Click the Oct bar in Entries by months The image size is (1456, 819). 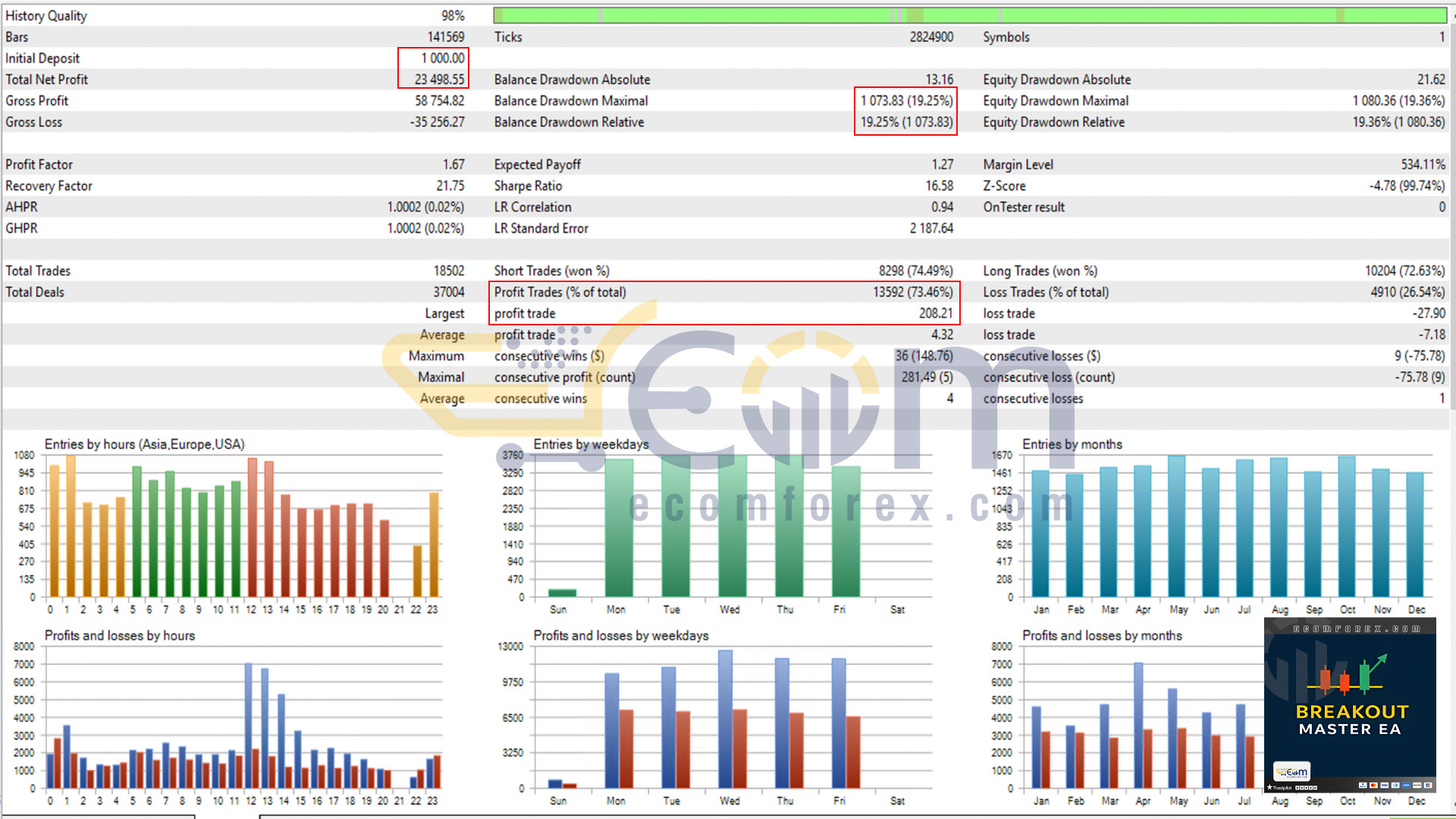[x=1347, y=526]
